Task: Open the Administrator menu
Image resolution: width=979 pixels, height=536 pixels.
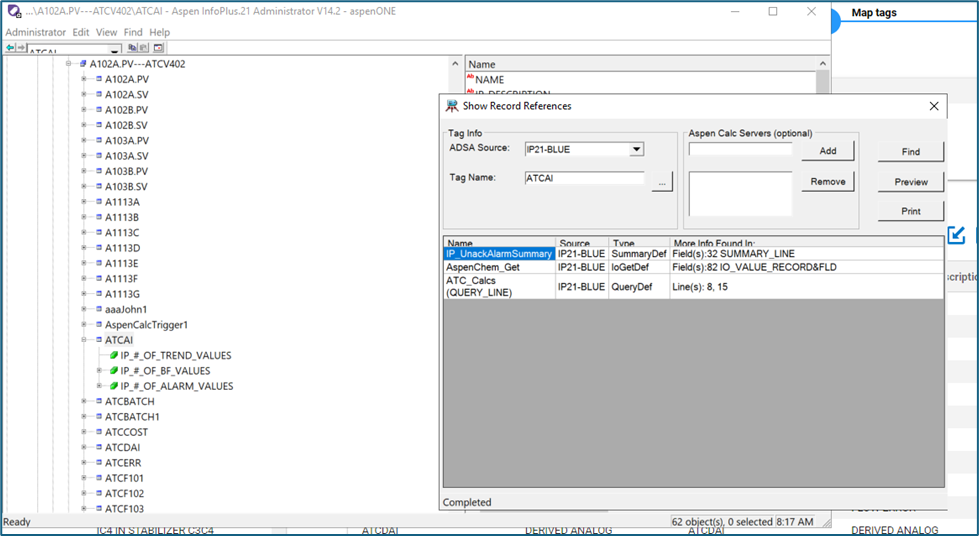Action: tap(36, 32)
